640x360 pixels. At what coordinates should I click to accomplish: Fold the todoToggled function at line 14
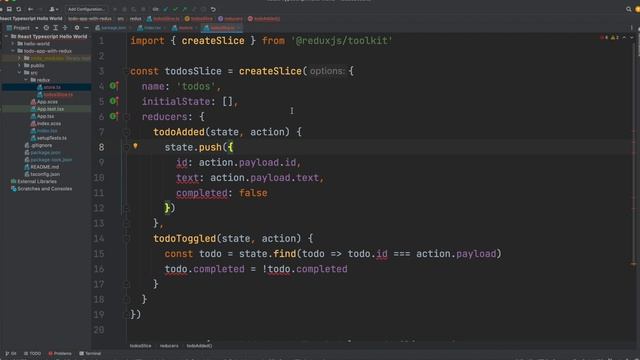[x=126, y=238]
